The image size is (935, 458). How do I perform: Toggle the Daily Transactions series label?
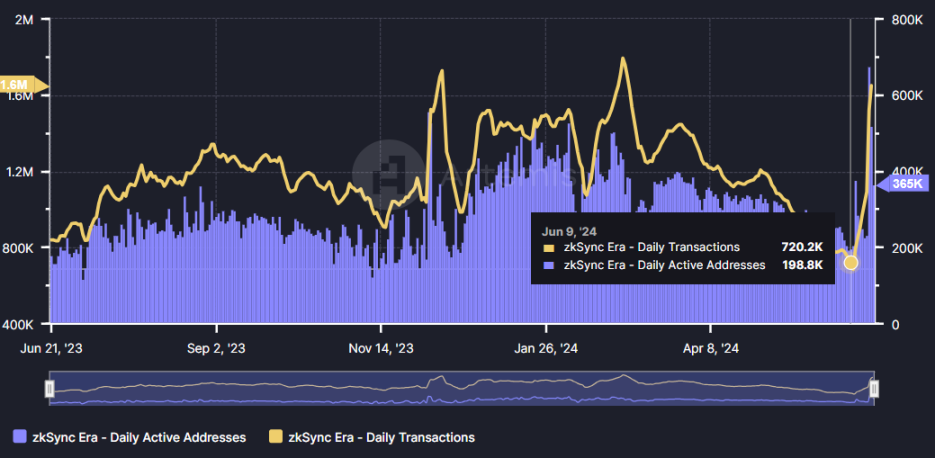tap(381, 437)
